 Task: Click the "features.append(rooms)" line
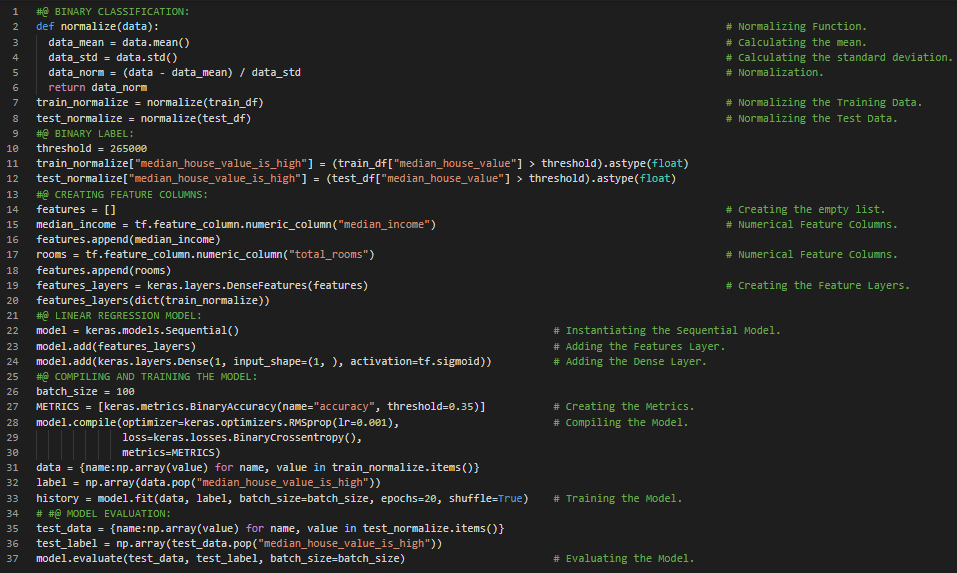(104, 270)
